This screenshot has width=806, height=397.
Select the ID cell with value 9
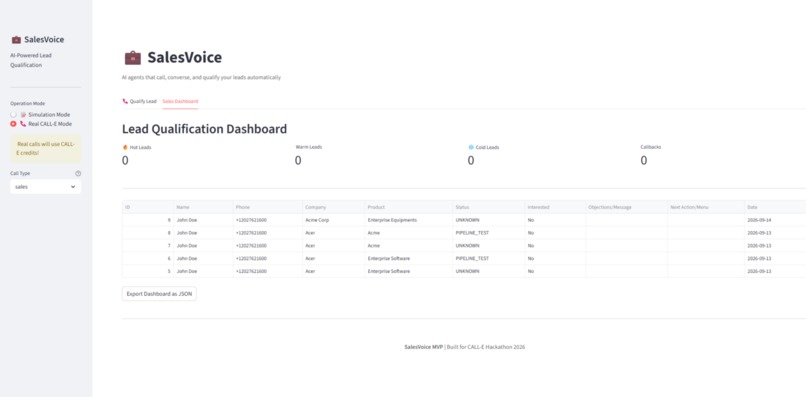click(148, 220)
